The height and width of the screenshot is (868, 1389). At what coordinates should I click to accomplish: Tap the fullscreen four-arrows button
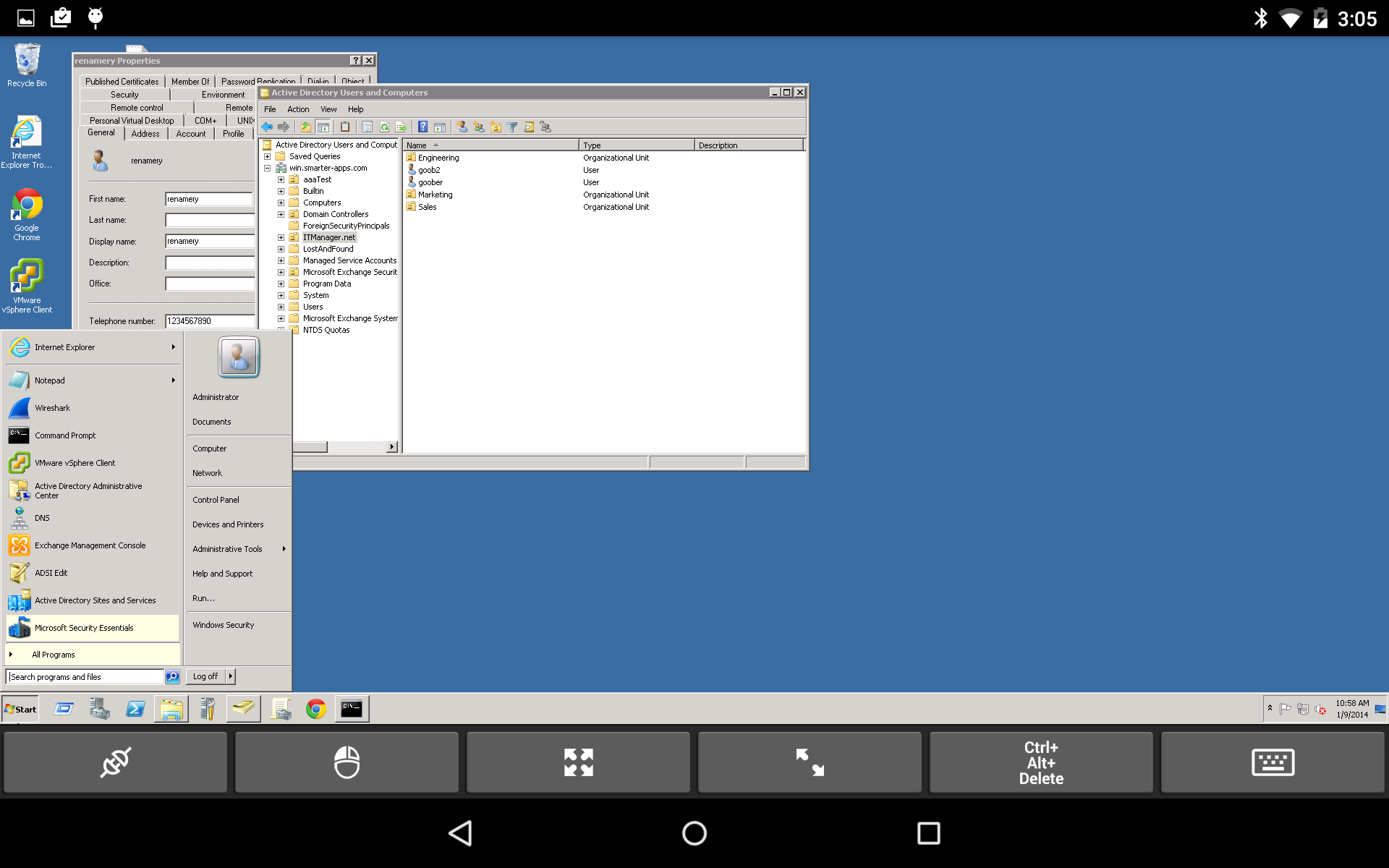(x=579, y=762)
